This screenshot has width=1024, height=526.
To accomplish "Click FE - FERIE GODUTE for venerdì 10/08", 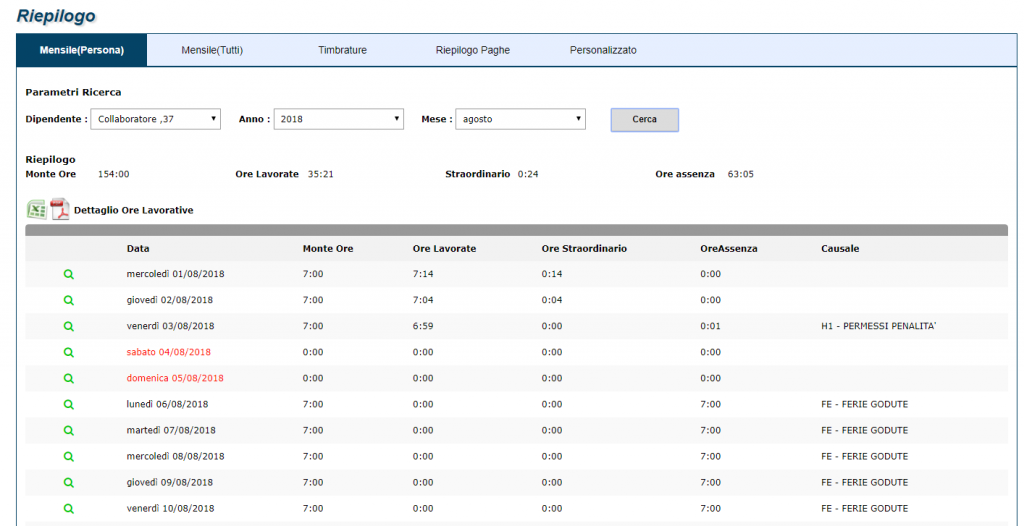I will point(865,508).
